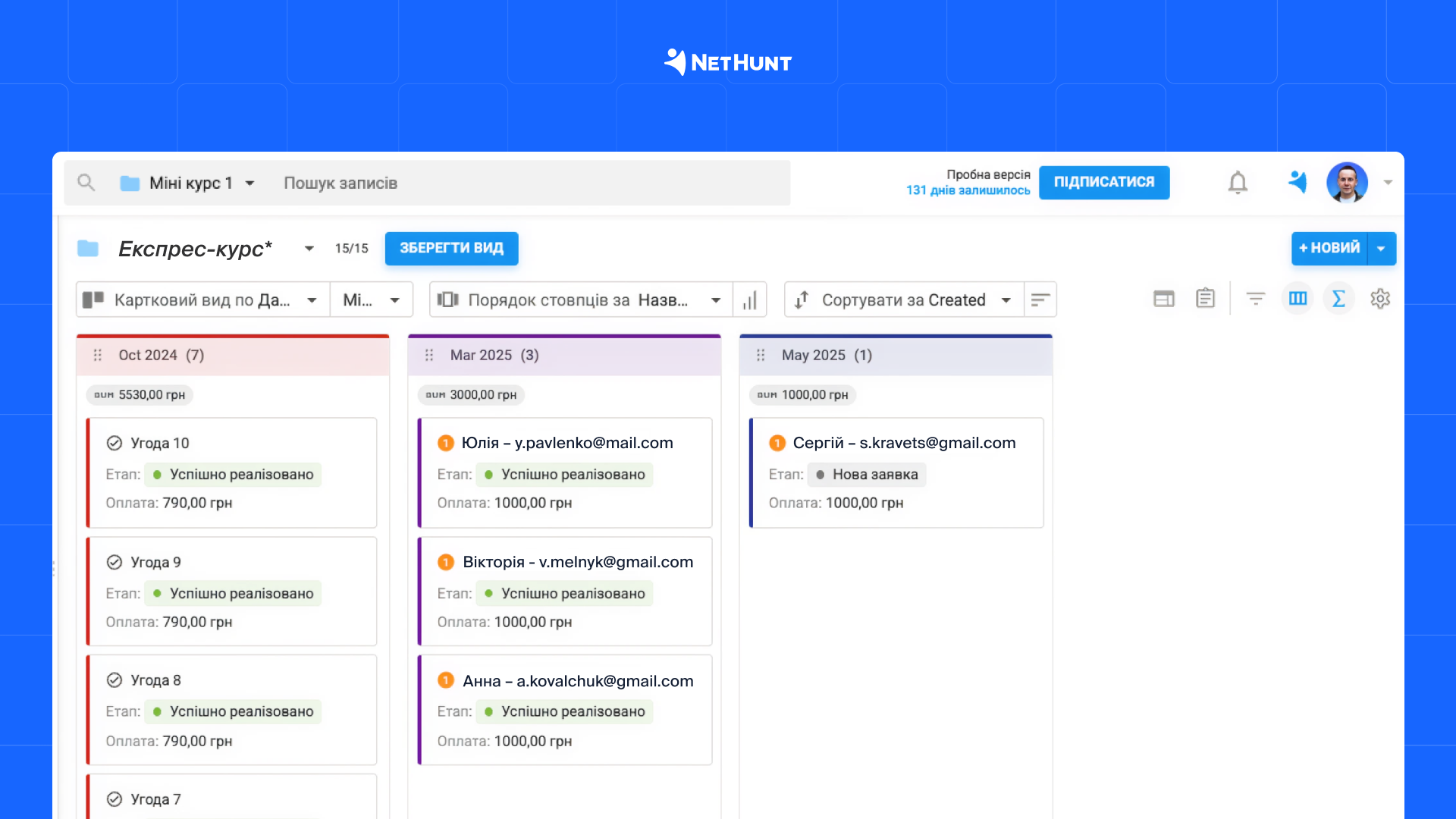This screenshot has width=1456, height=819.
Task: Toggle the columns view icon
Action: point(1298,298)
